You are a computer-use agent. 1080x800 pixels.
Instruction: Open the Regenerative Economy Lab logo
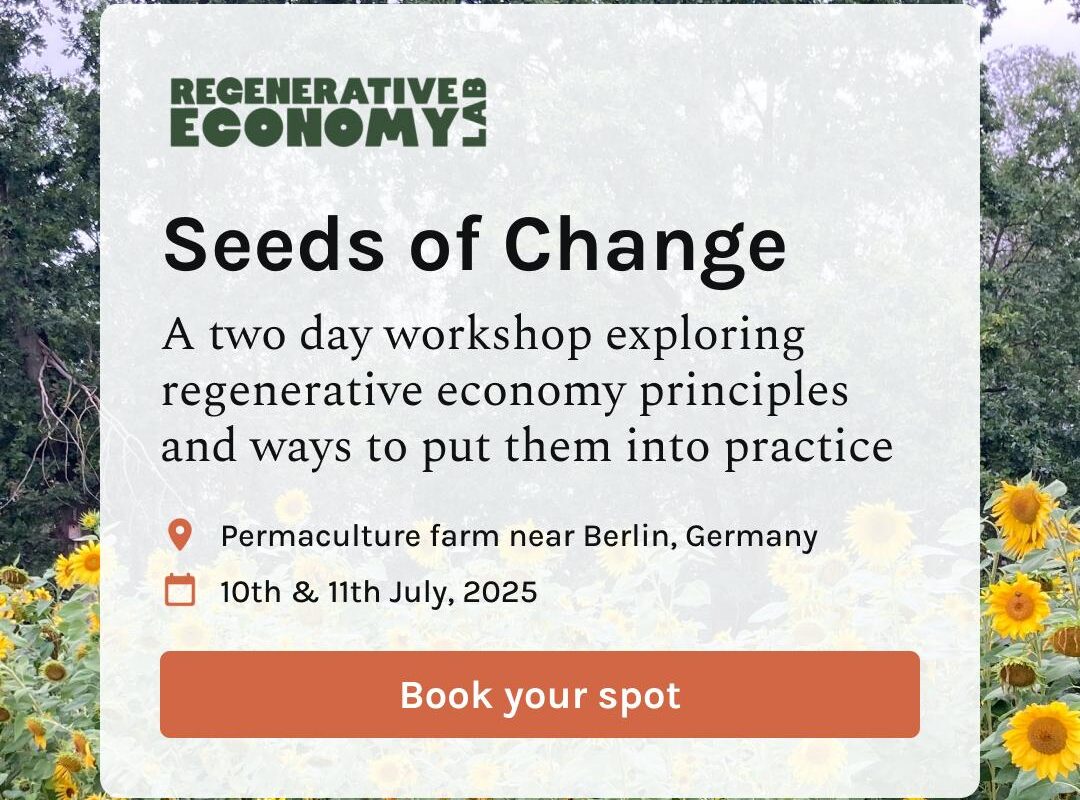pos(329,112)
